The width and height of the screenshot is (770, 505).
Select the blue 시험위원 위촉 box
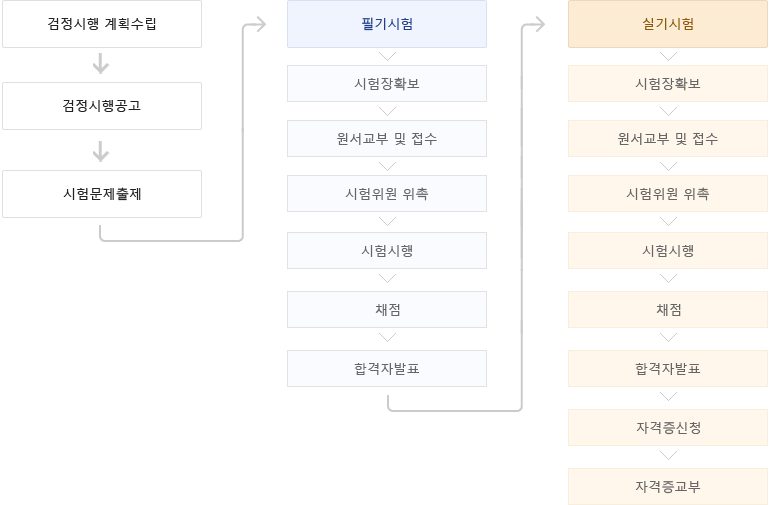387,193
